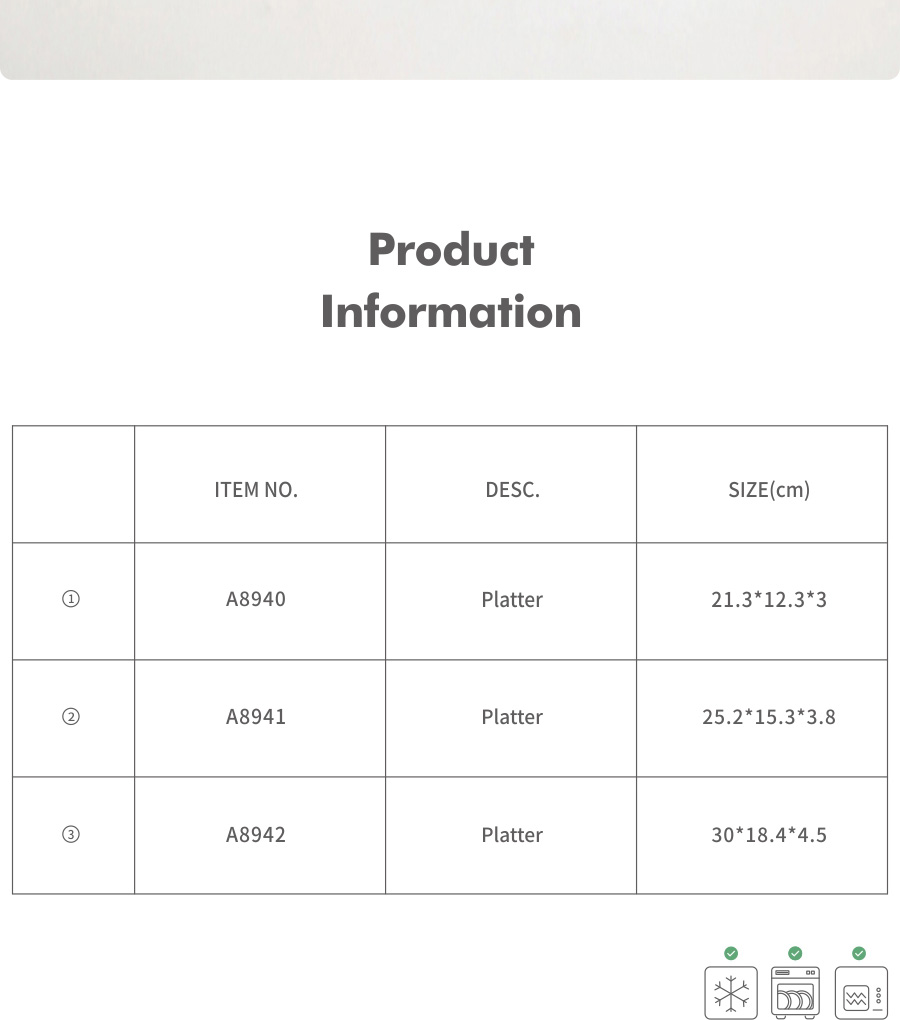Click item number A8942
Screen dimensions: 900x1020
coord(256,835)
